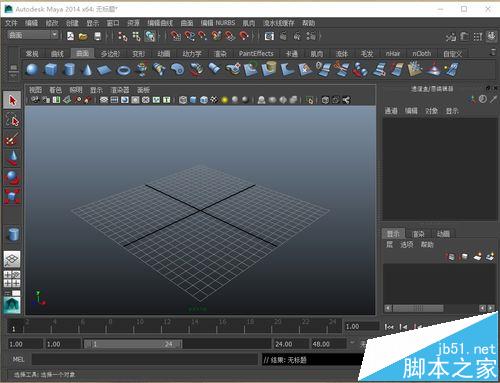
Task: Create a NURBS cube from the shelf
Action: [x=51, y=69]
